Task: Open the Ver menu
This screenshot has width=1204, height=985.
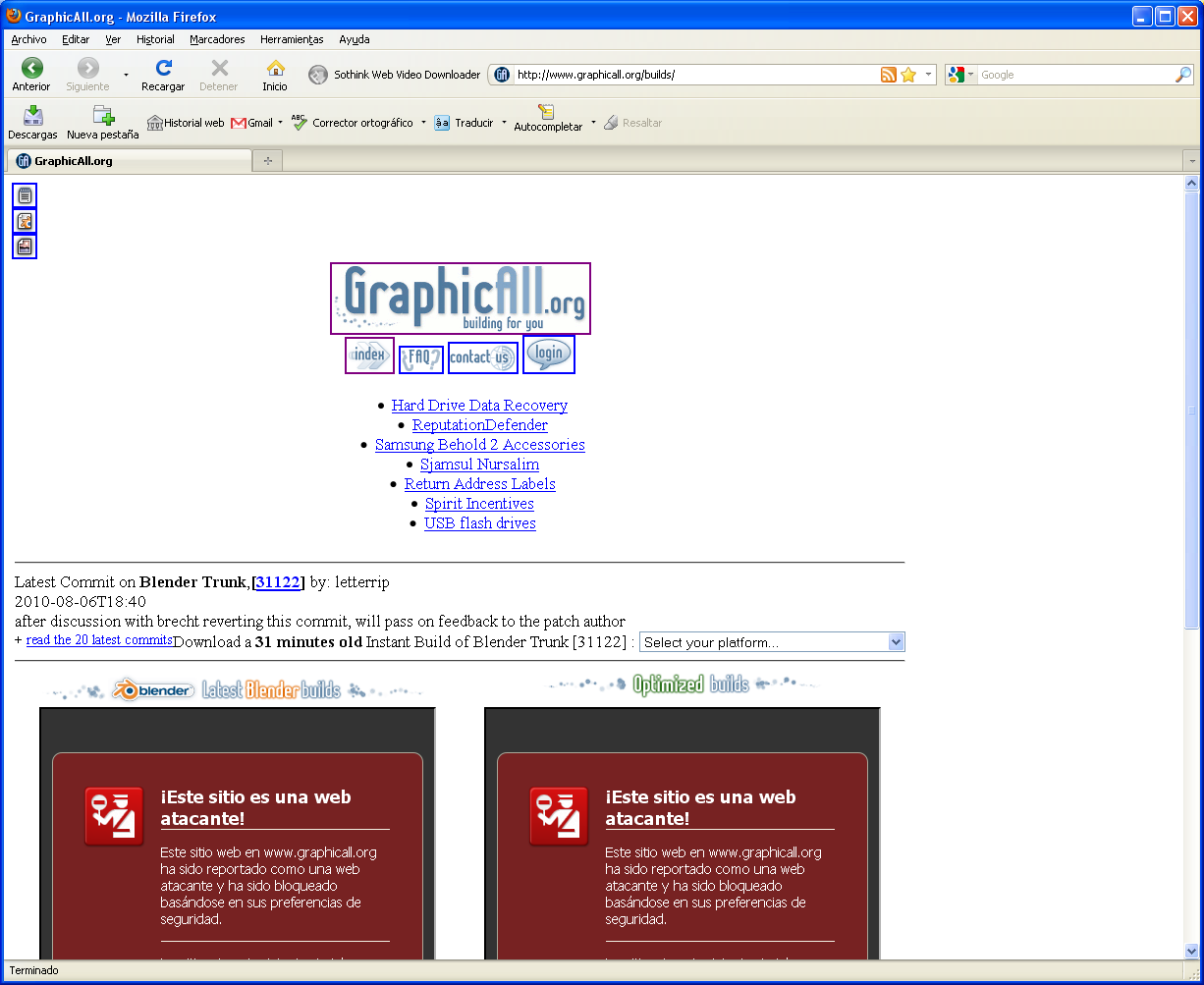Action: (x=113, y=39)
